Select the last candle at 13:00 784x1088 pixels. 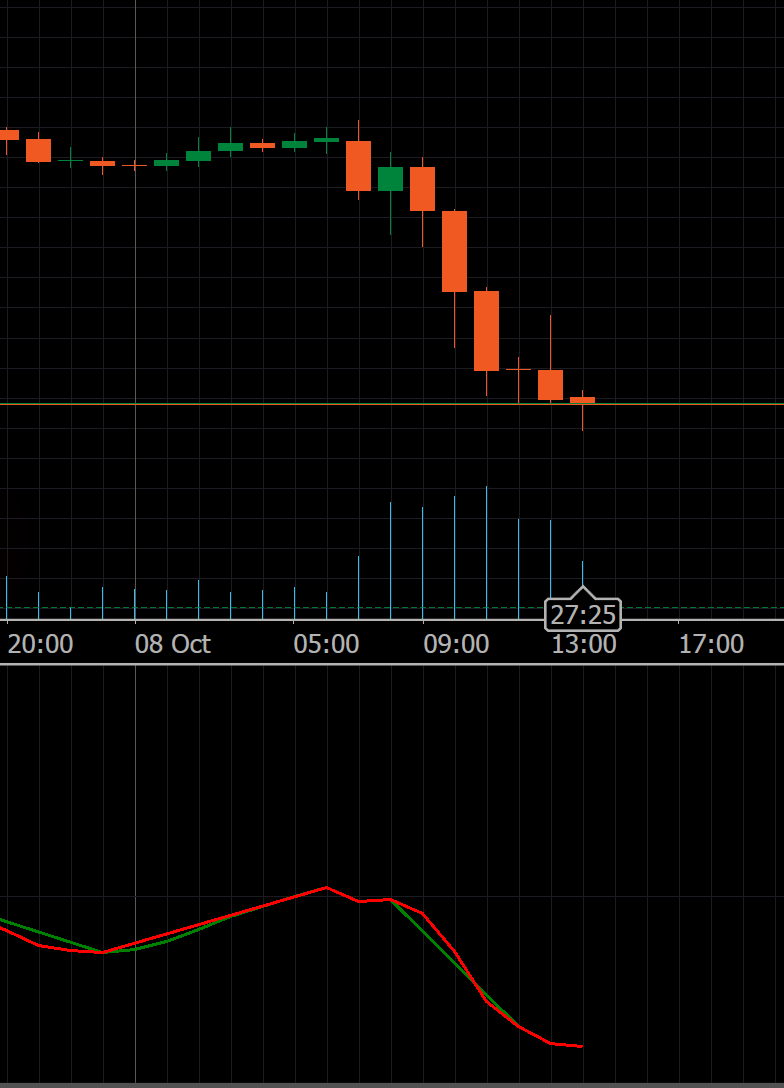click(x=582, y=400)
